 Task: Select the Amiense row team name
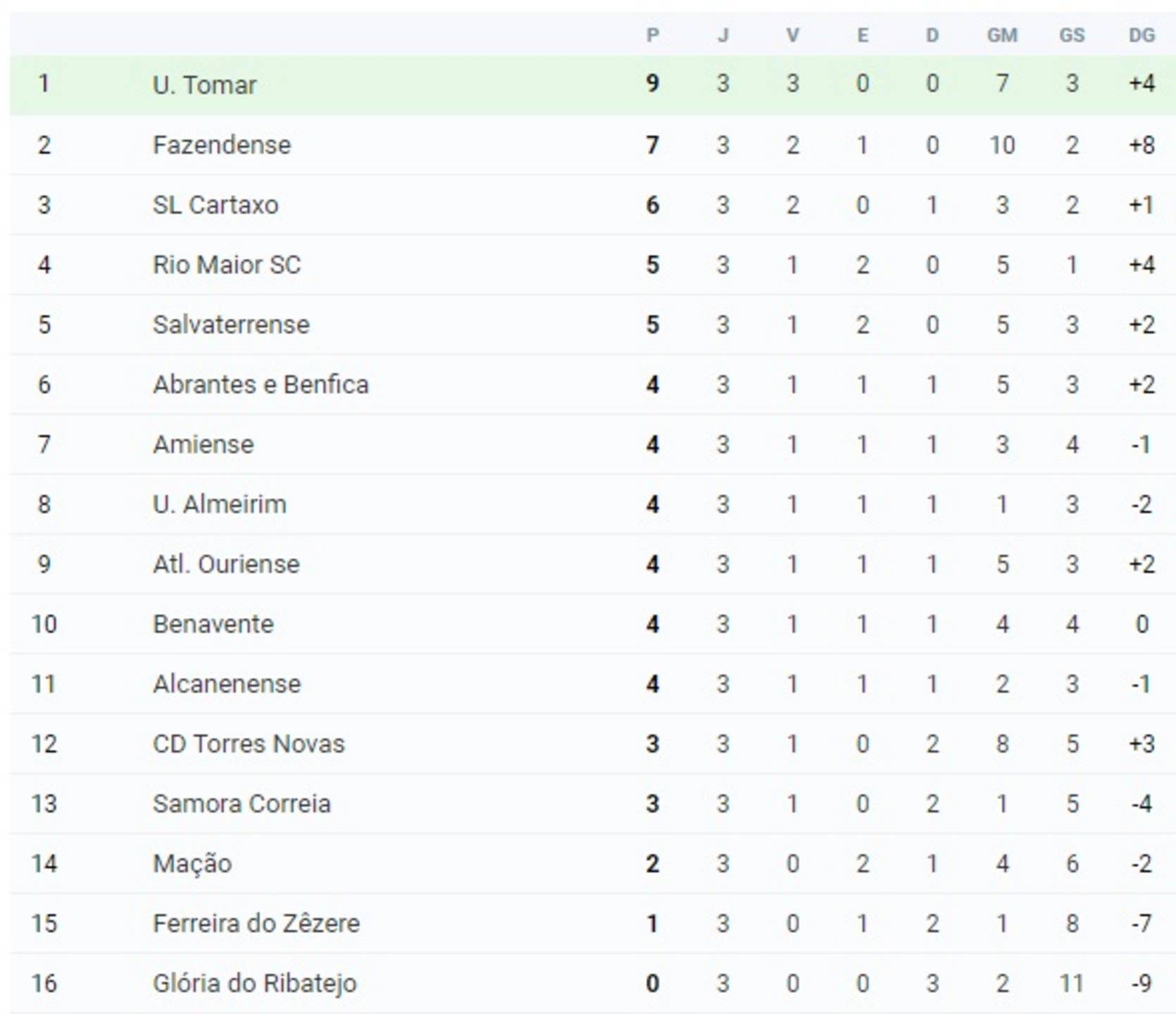(x=204, y=444)
